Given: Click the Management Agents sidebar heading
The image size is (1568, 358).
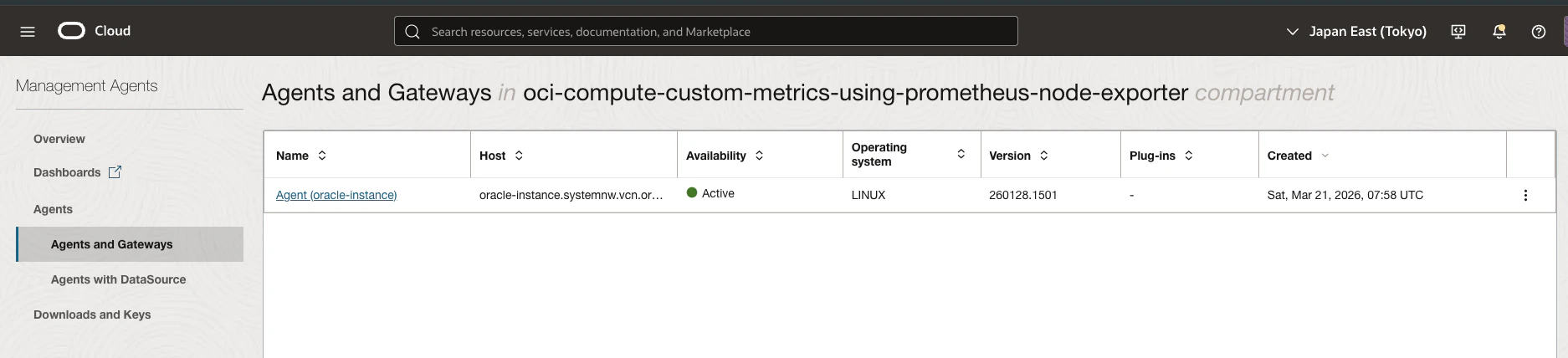Looking at the screenshot, I should [x=86, y=85].
